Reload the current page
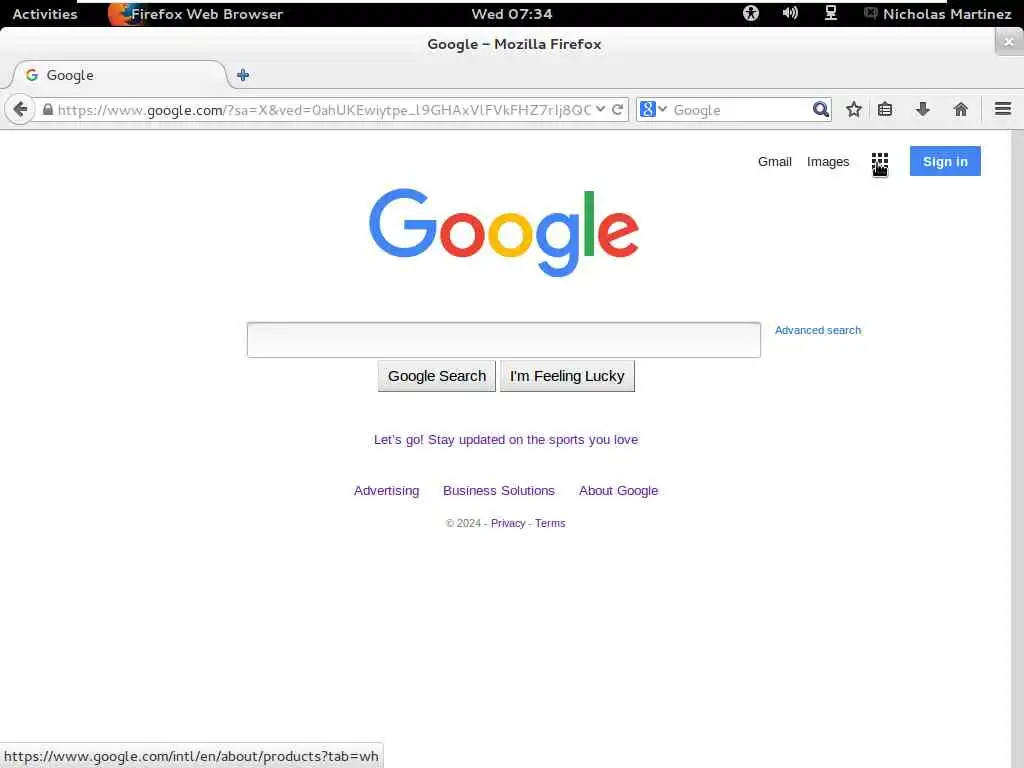The width and height of the screenshot is (1024, 768). (617, 109)
